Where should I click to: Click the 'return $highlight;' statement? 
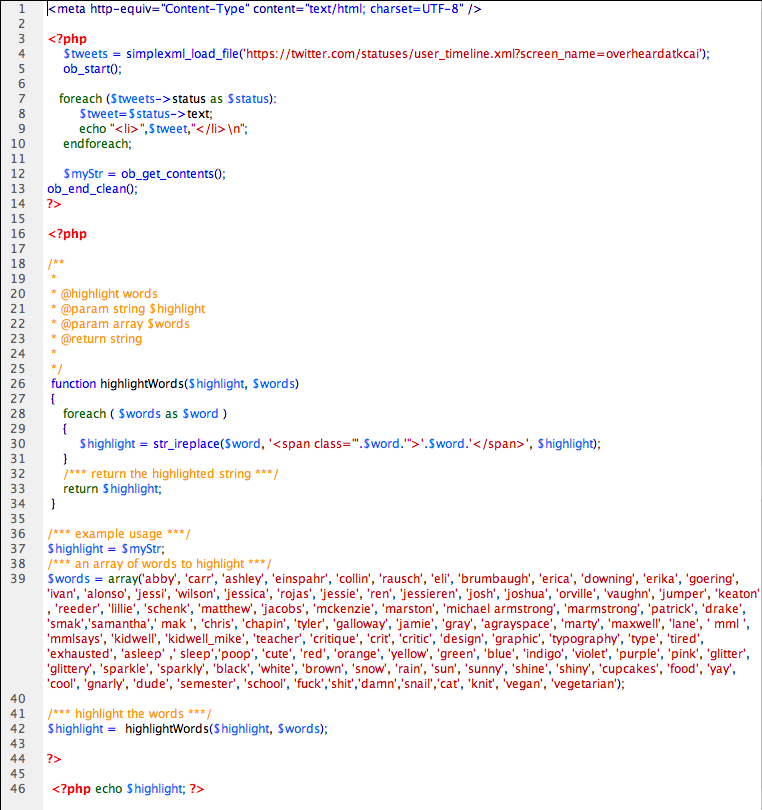tap(112, 489)
